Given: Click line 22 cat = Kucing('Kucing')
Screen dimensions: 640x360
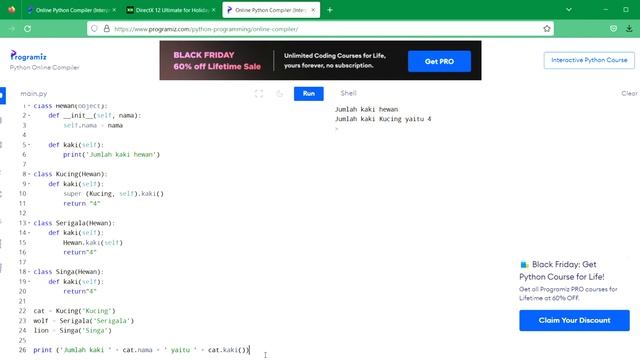Looking at the screenshot, I should pyautogui.click(x=74, y=311).
